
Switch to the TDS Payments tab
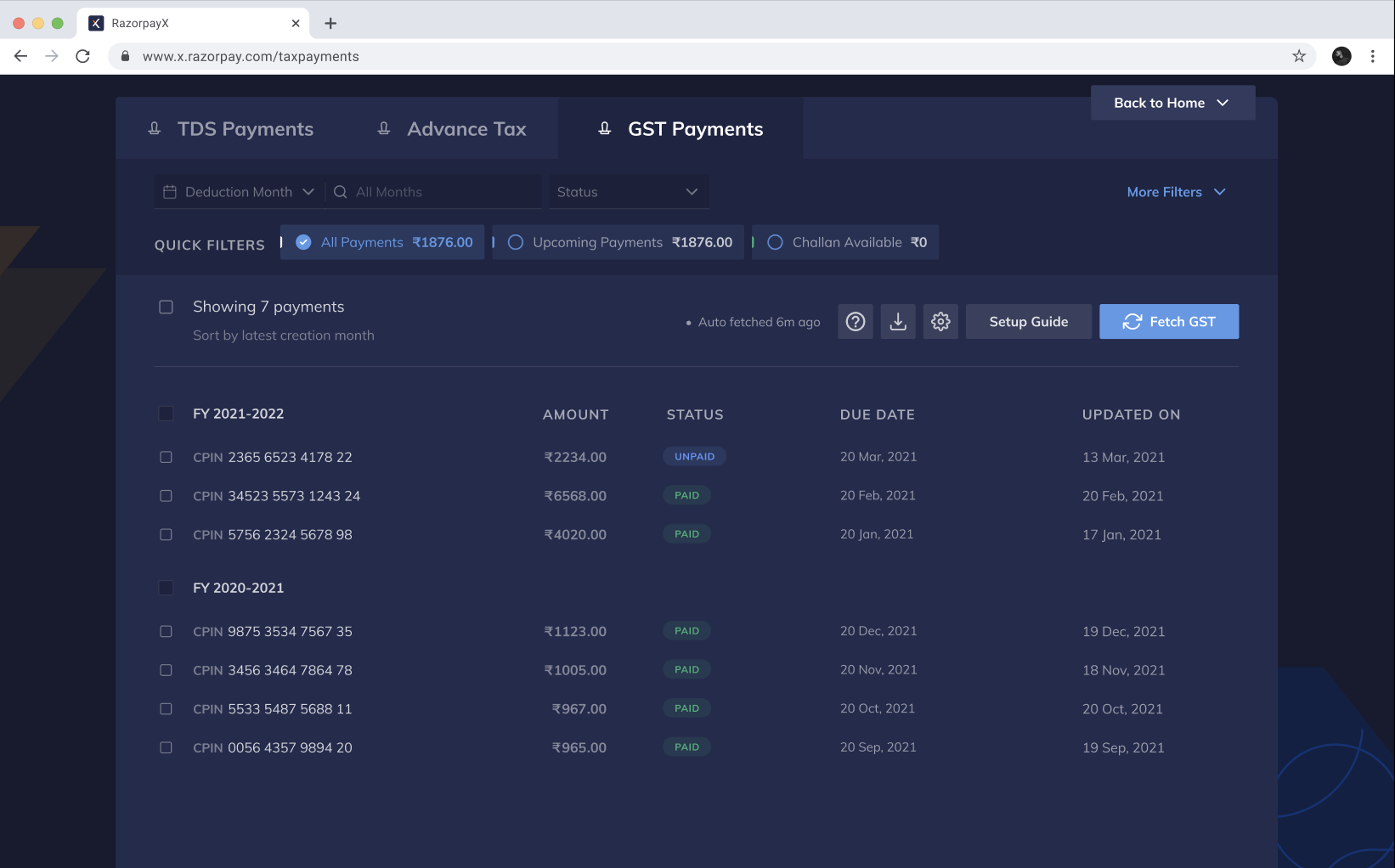(x=231, y=129)
